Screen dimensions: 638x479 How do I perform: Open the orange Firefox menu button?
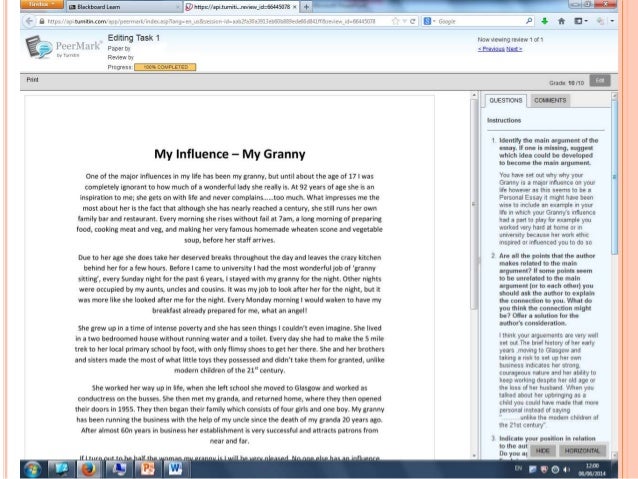(42, 4)
